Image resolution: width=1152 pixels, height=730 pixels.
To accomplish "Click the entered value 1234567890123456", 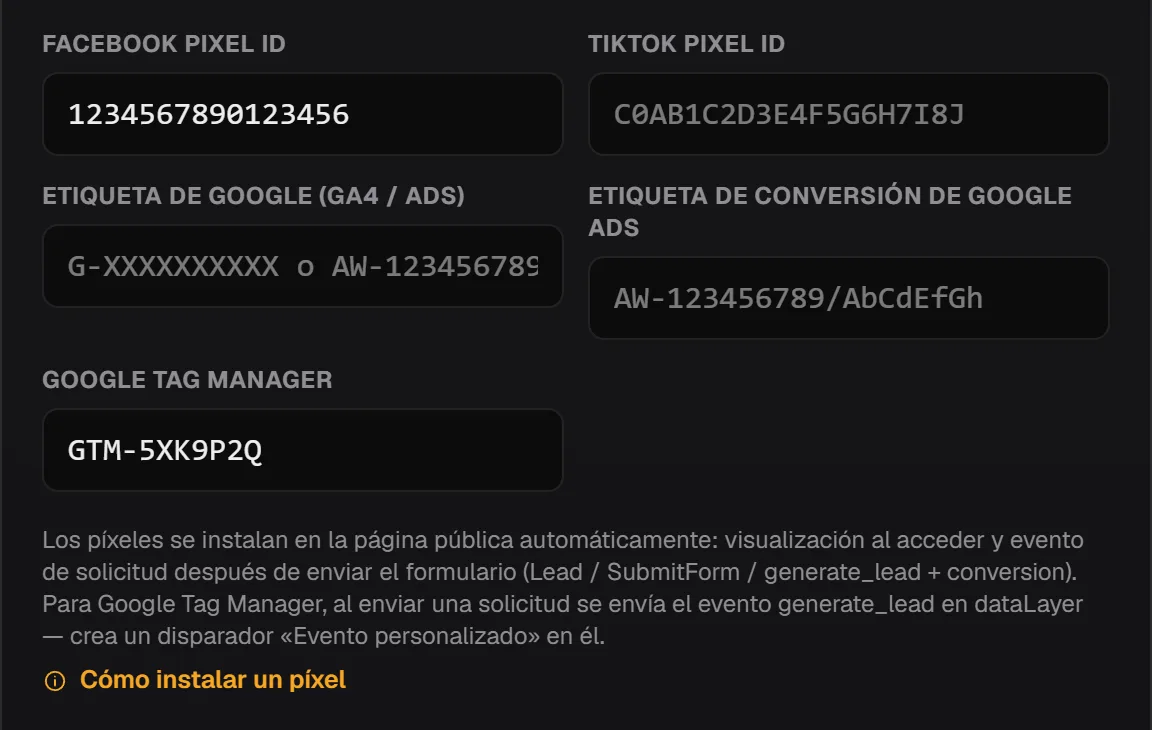I will click(209, 115).
